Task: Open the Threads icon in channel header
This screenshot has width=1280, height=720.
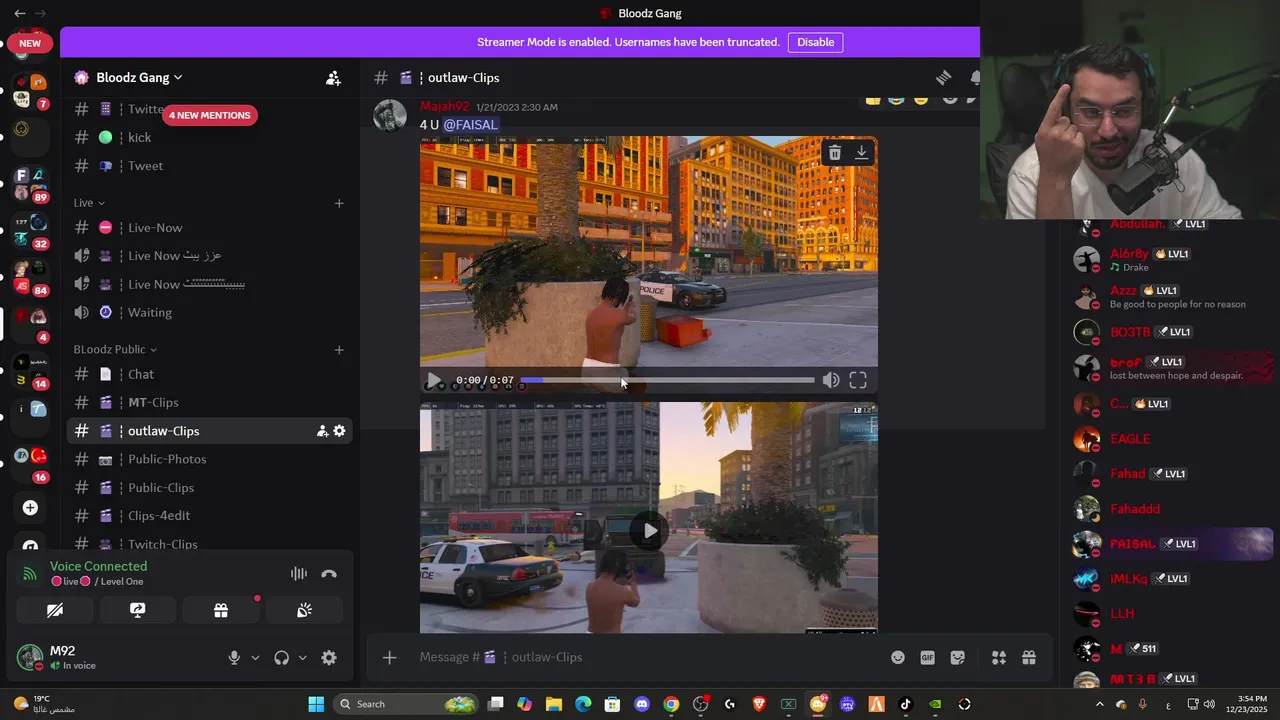Action: [x=943, y=78]
